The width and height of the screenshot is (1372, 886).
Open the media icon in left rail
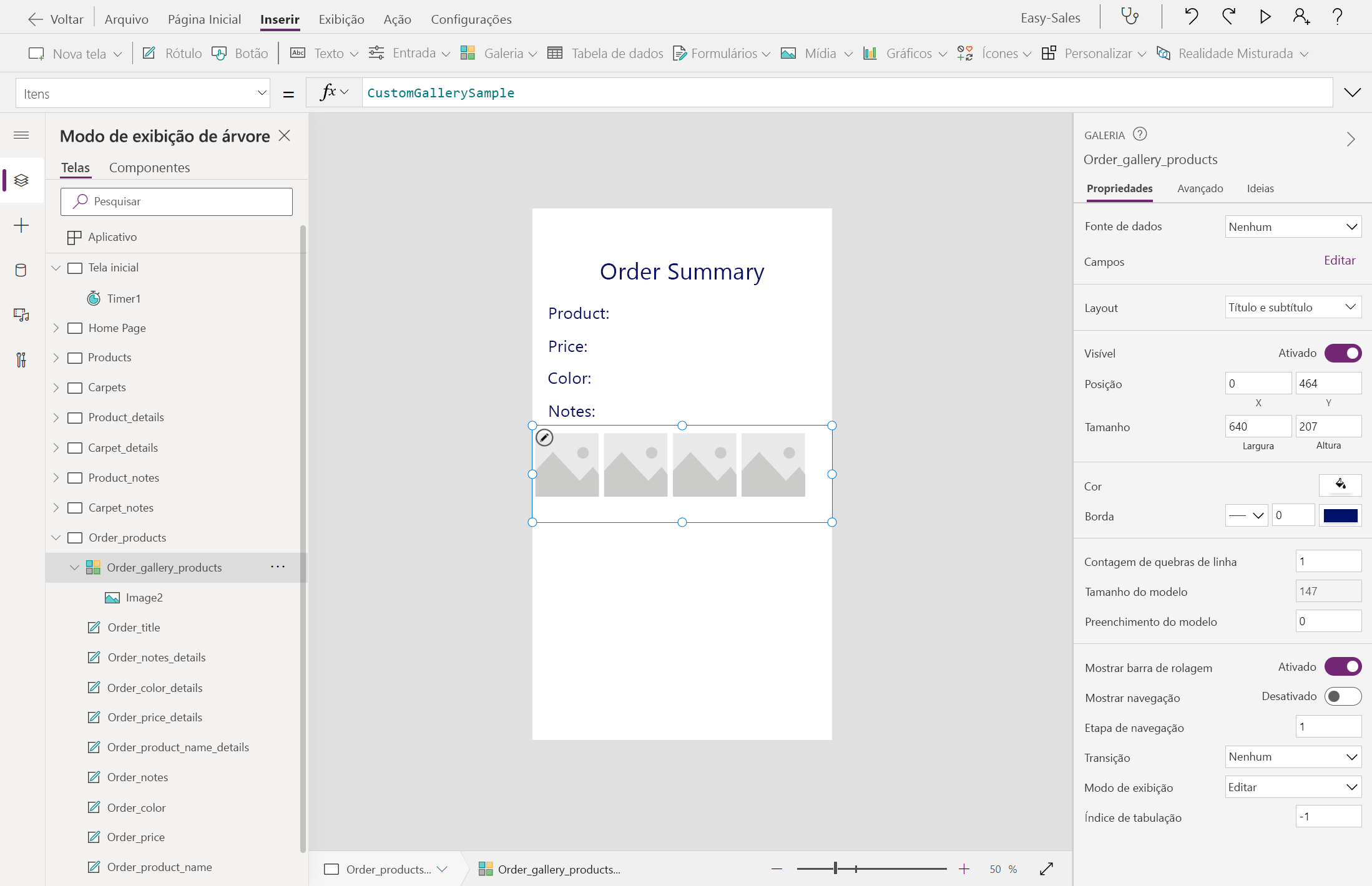coord(21,315)
